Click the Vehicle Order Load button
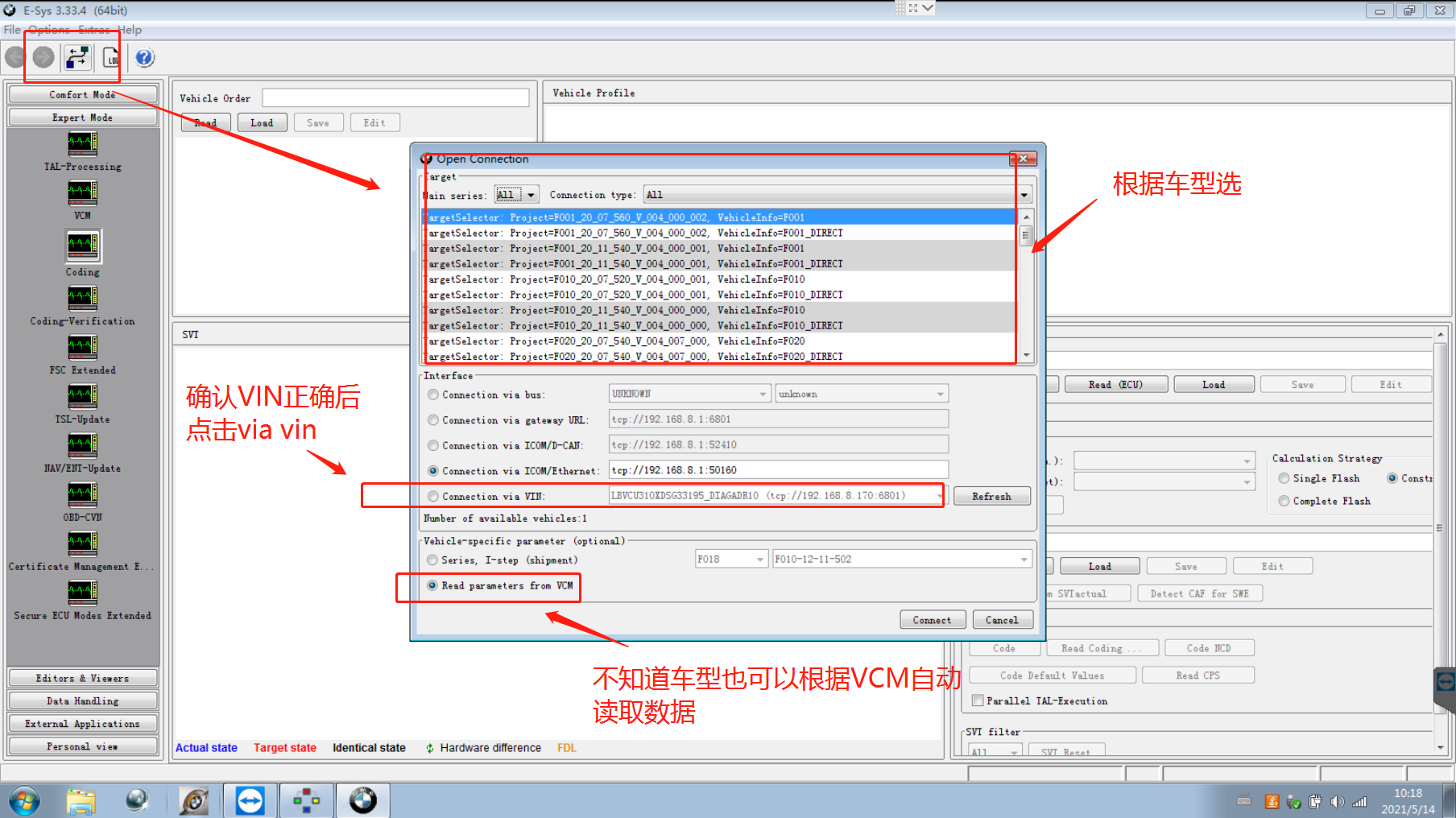Screen dimensions: 1456x818 tap(262, 122)
